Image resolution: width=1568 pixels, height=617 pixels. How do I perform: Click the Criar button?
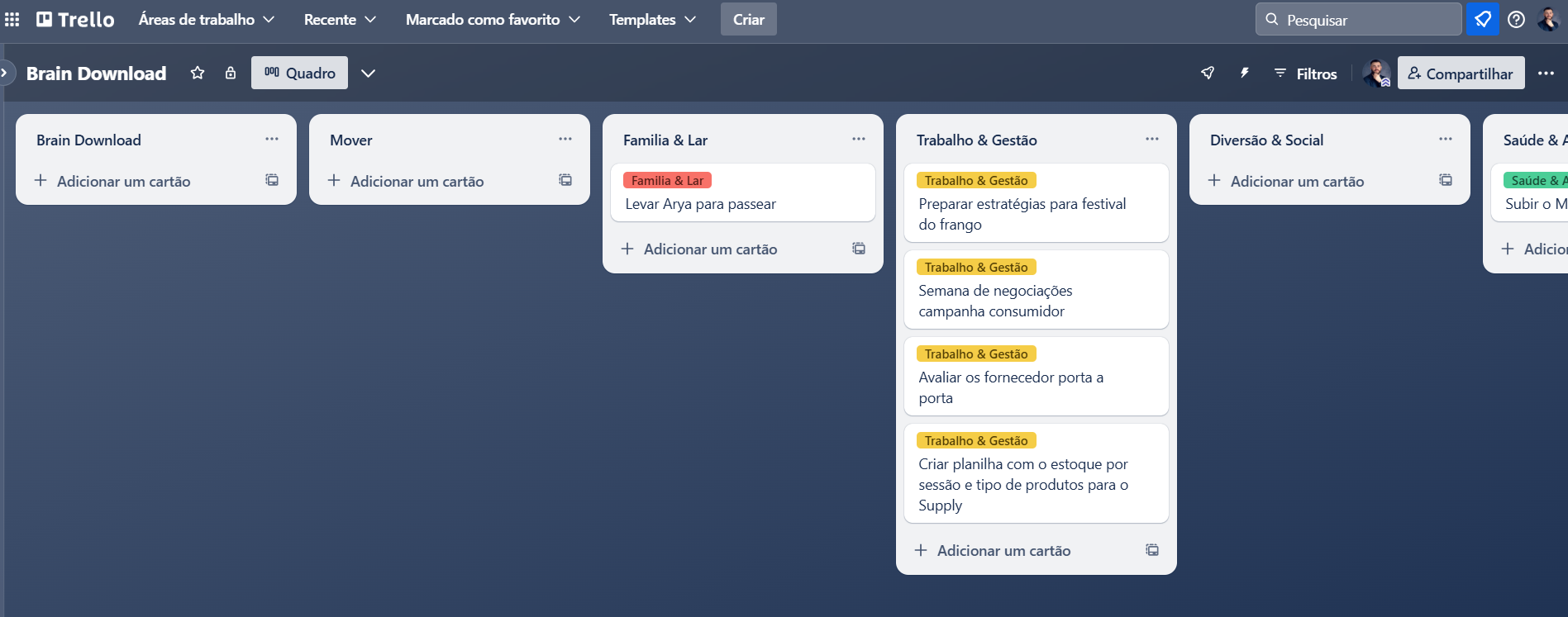coord(748,19)
